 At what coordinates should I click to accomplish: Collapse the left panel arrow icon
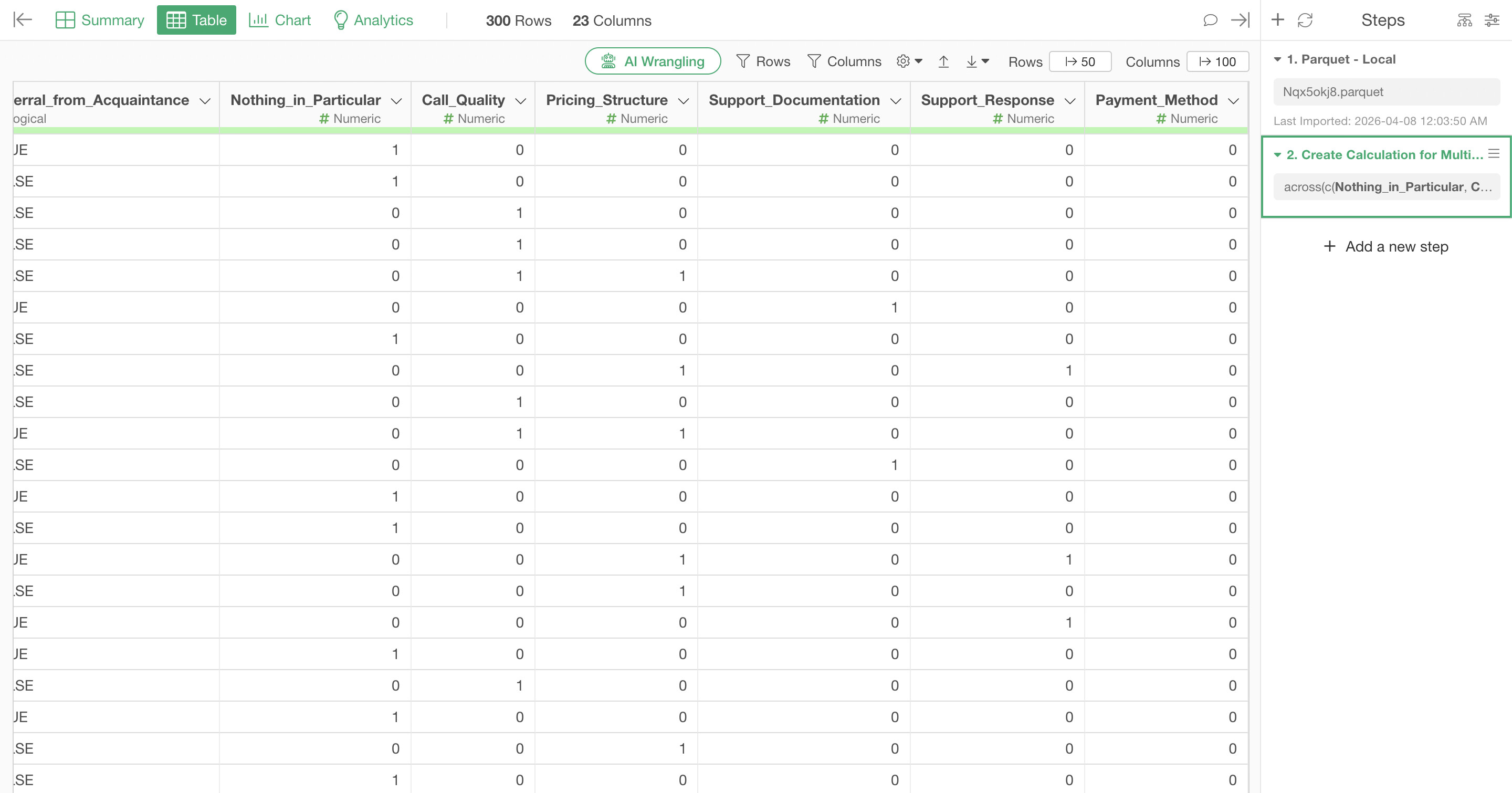tap(22, 20)
